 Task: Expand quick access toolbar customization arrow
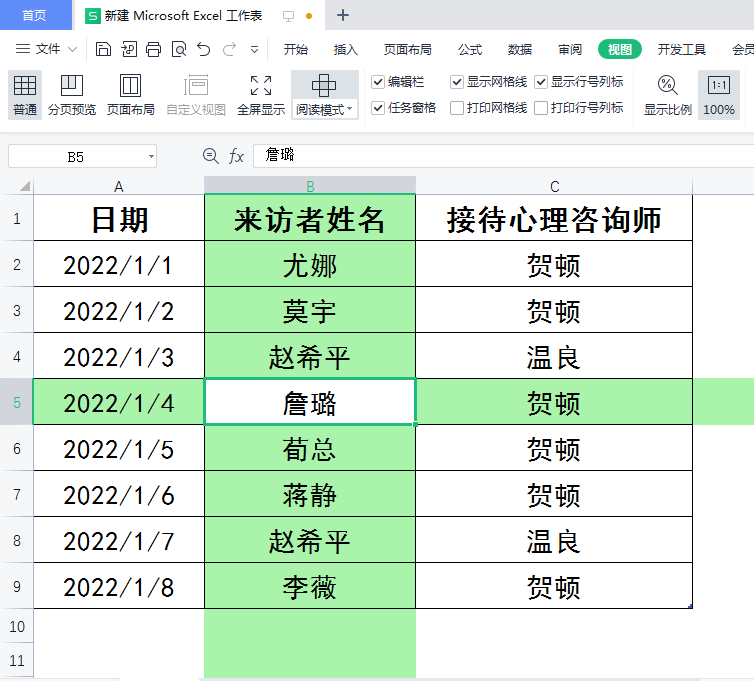pos(254,50)
